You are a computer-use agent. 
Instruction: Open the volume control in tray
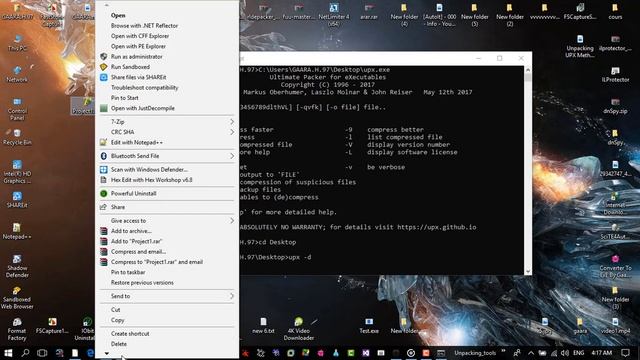565,353
